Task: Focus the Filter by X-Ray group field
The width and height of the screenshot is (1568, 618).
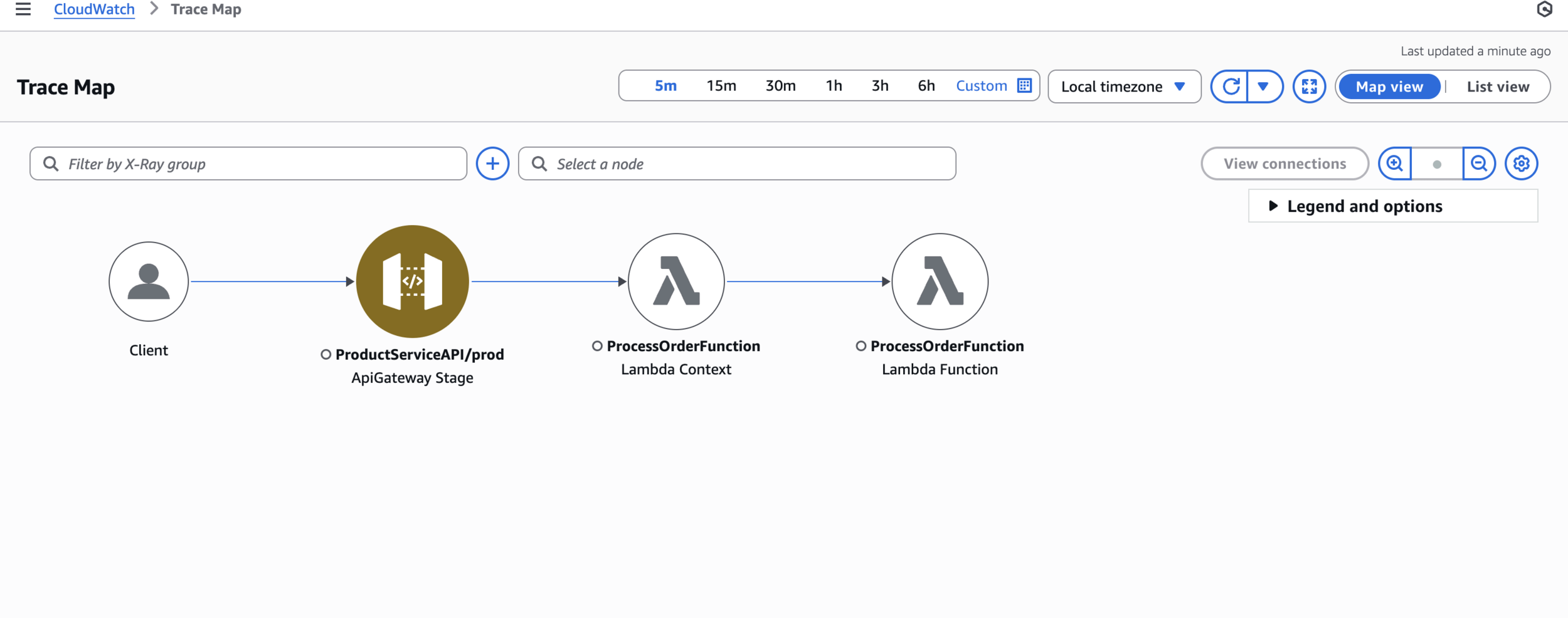Action: (x=248, y=164)
